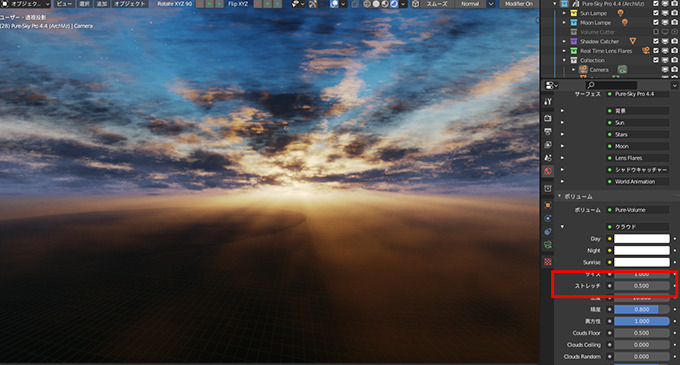Screen dimensions: 680x365
Task: Open the World properties tab icon
Action: coord(548,171)
